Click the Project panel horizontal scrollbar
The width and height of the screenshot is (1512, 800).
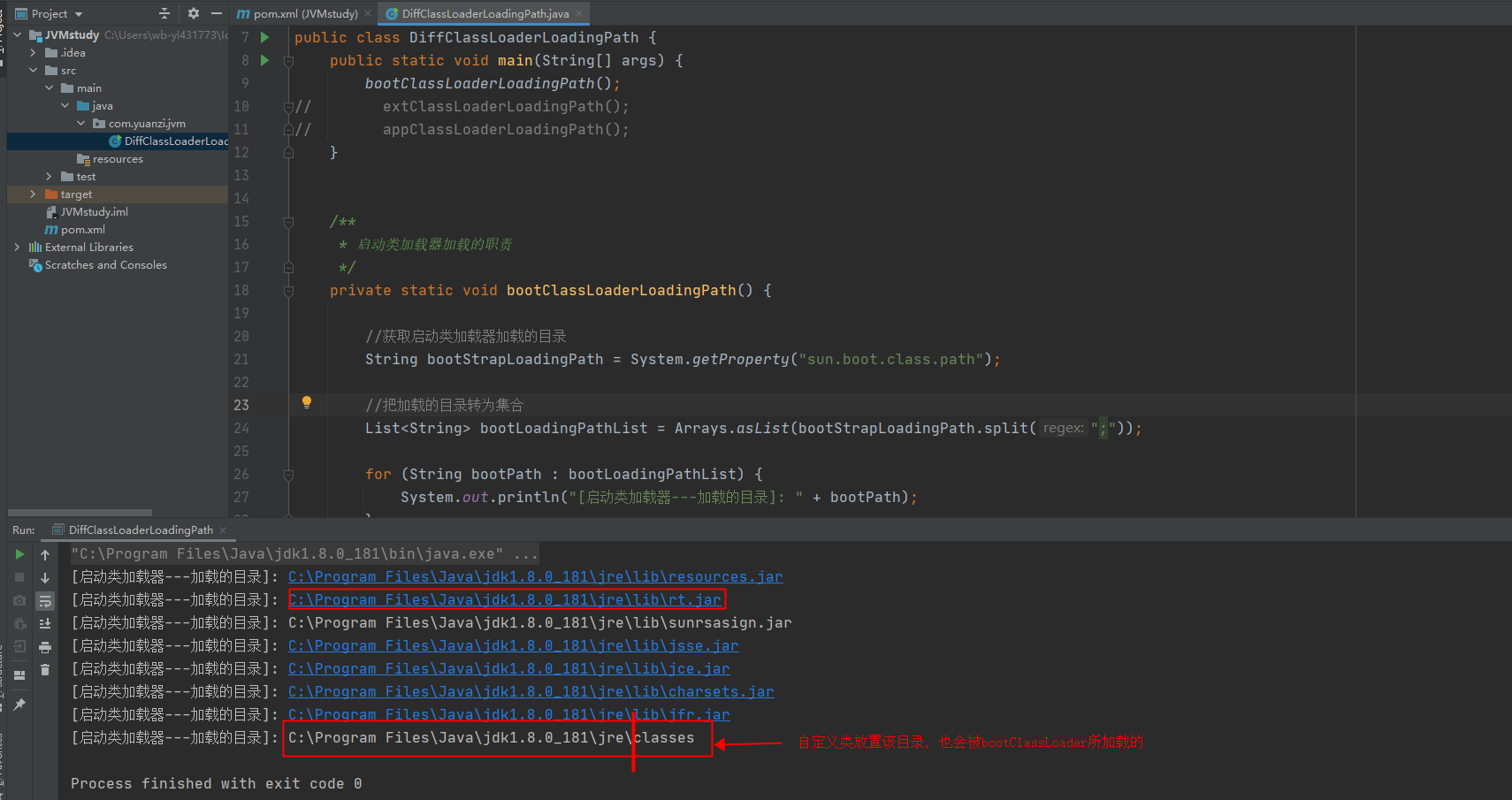(x=80, y=513)
